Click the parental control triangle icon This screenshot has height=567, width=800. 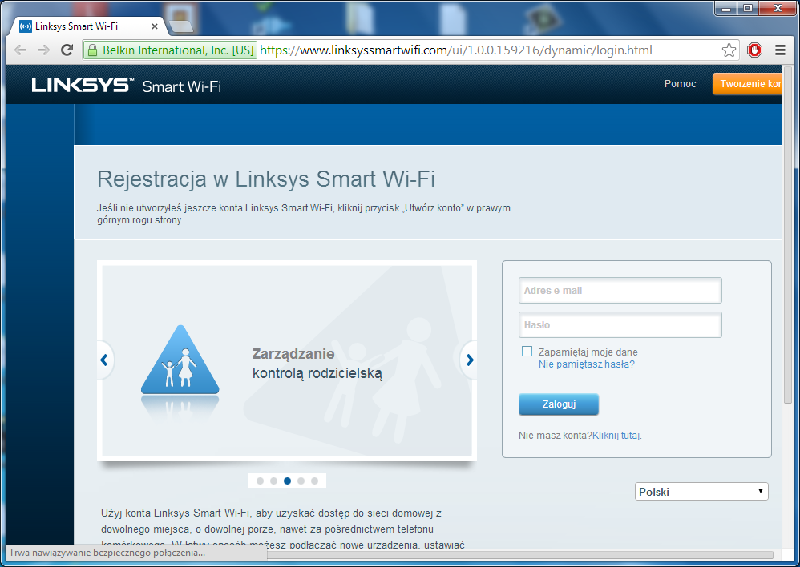point(180,360)
